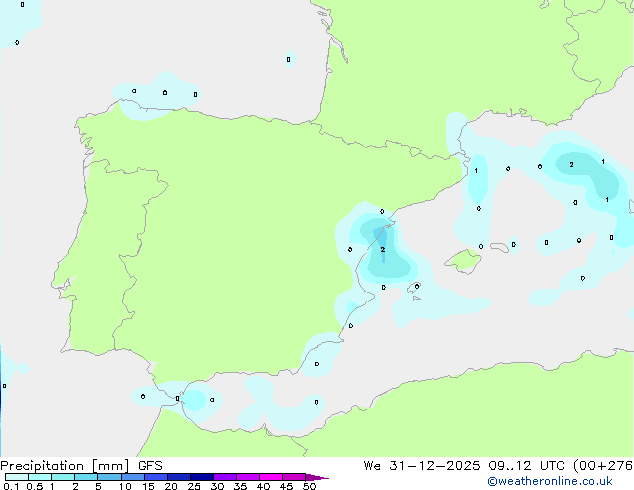The width and height of the screenshot is (634, 490).
Task: Click the '(00+276' forecast offset text
Action: (x=603, y=466)
